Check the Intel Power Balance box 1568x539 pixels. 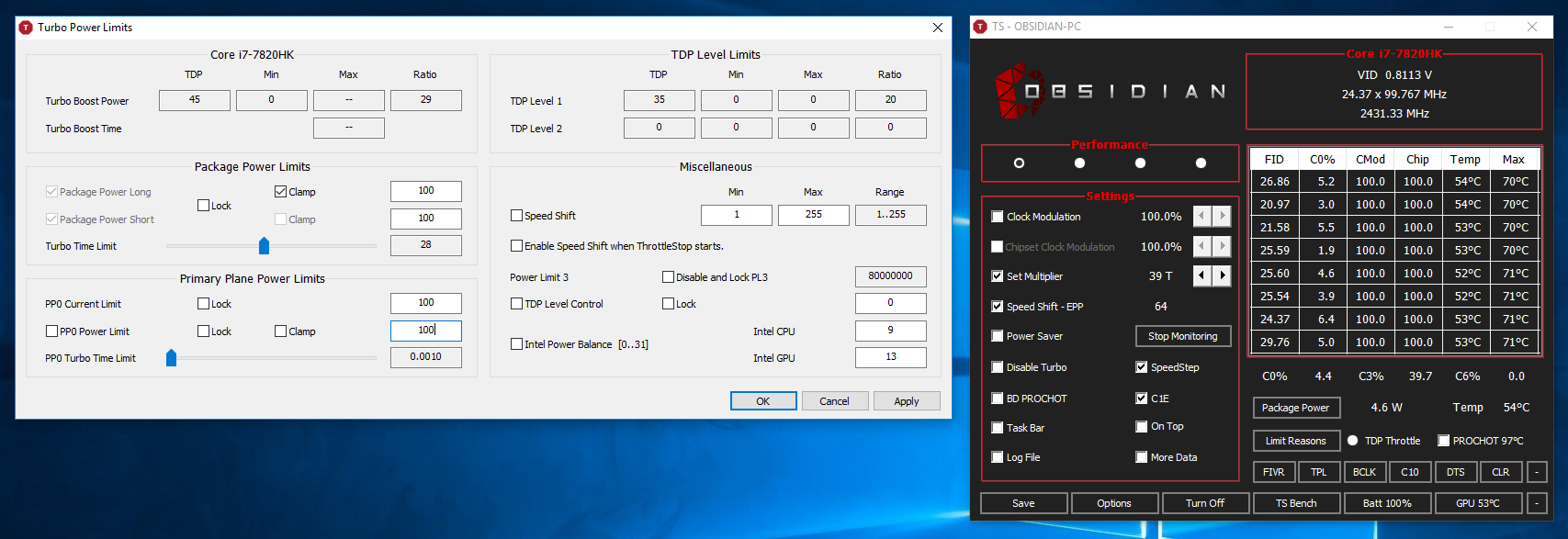[516, 344]
